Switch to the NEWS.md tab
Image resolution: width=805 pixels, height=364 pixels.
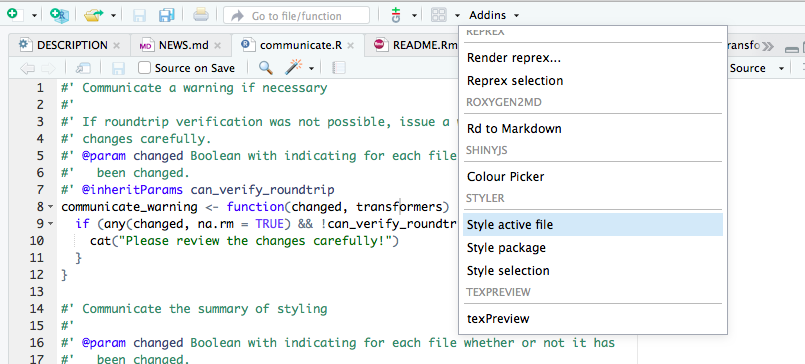coord(183,45)
